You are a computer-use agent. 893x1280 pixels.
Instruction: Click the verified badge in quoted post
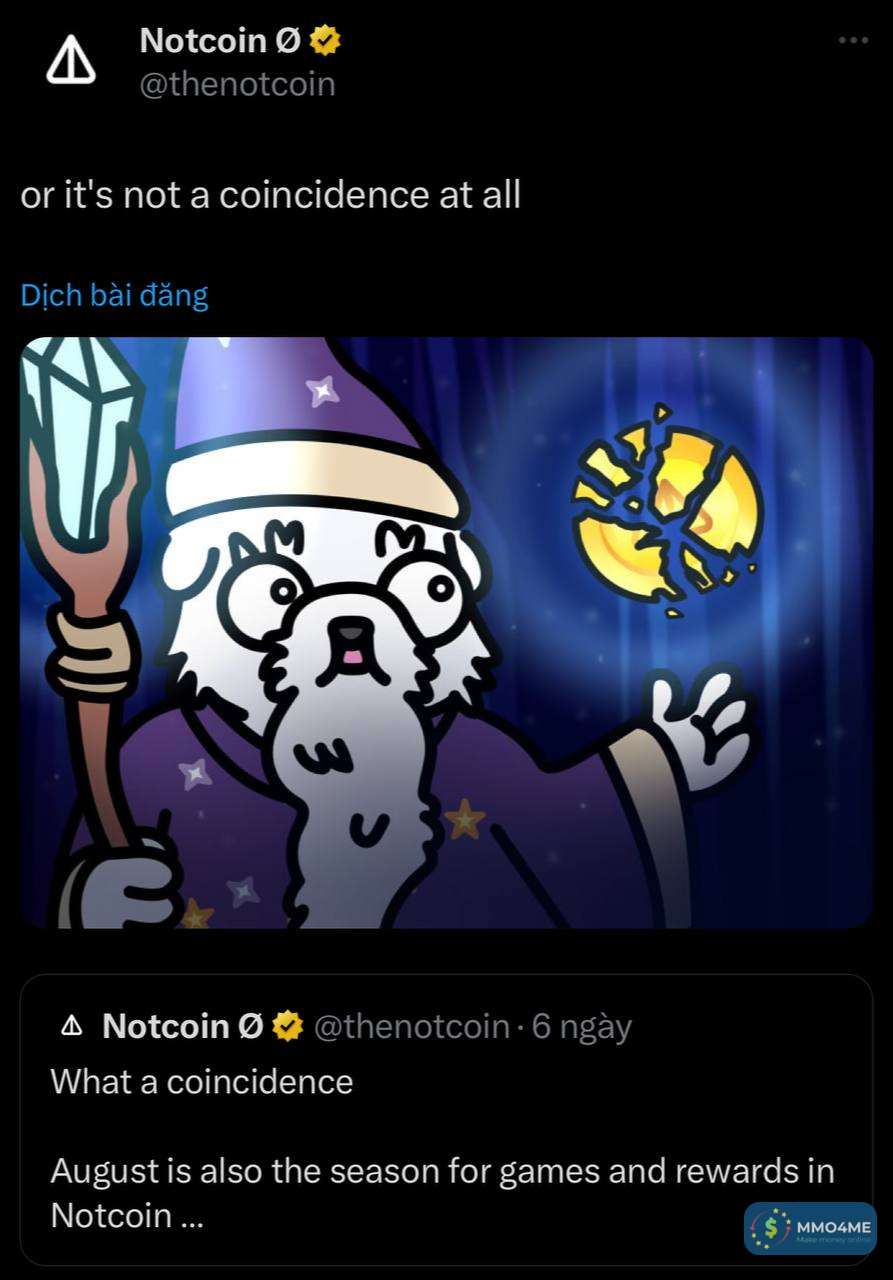click(x=288, y=1026)
